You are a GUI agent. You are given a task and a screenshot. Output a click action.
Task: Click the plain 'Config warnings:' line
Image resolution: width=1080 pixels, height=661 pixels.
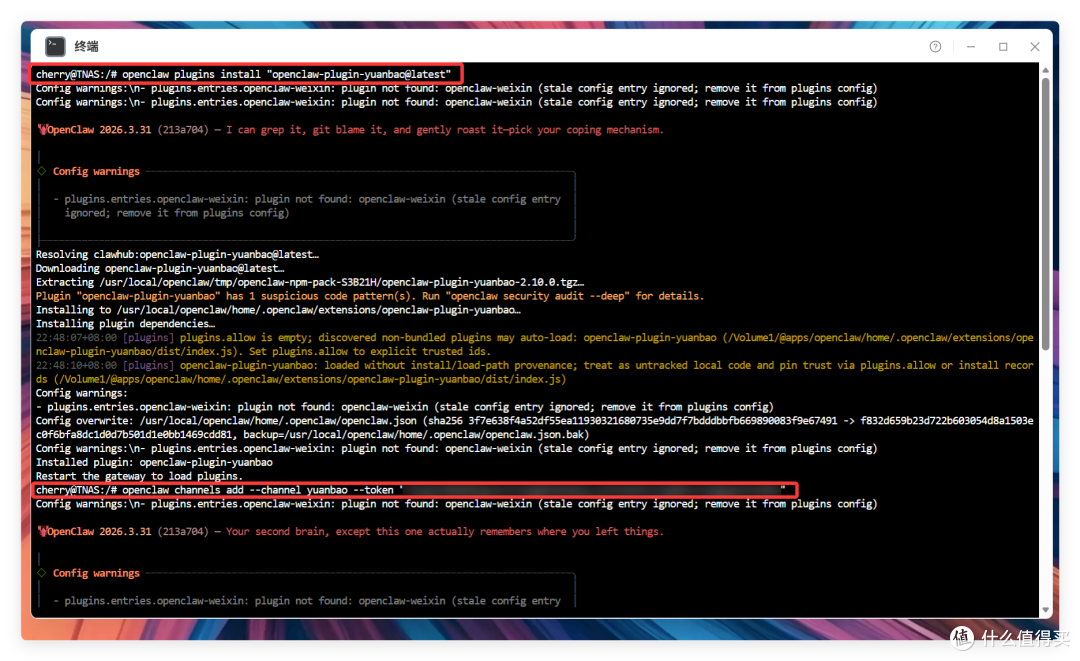click(x=81, y=392)
